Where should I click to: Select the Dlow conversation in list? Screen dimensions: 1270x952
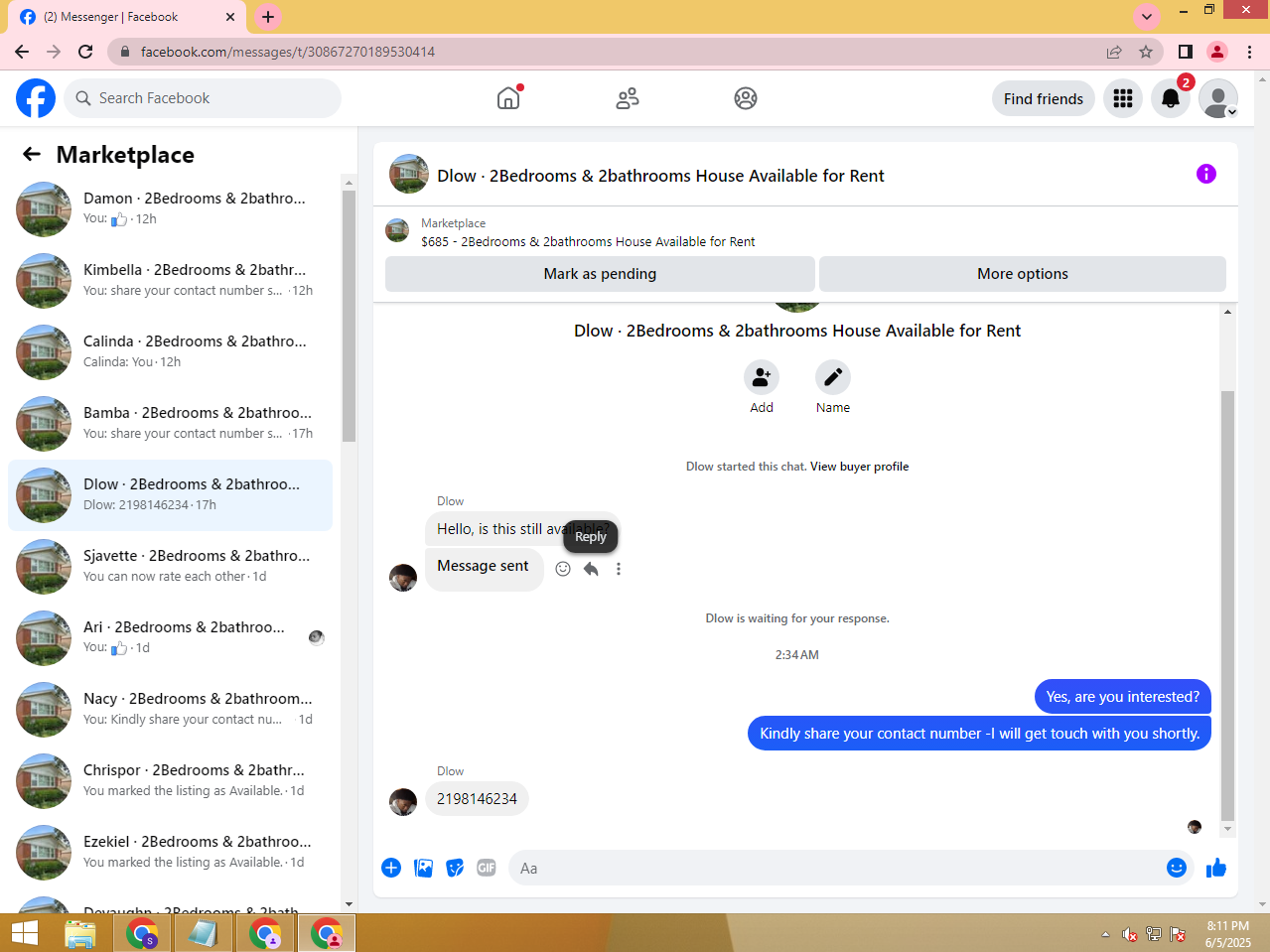tap(170, 494)
